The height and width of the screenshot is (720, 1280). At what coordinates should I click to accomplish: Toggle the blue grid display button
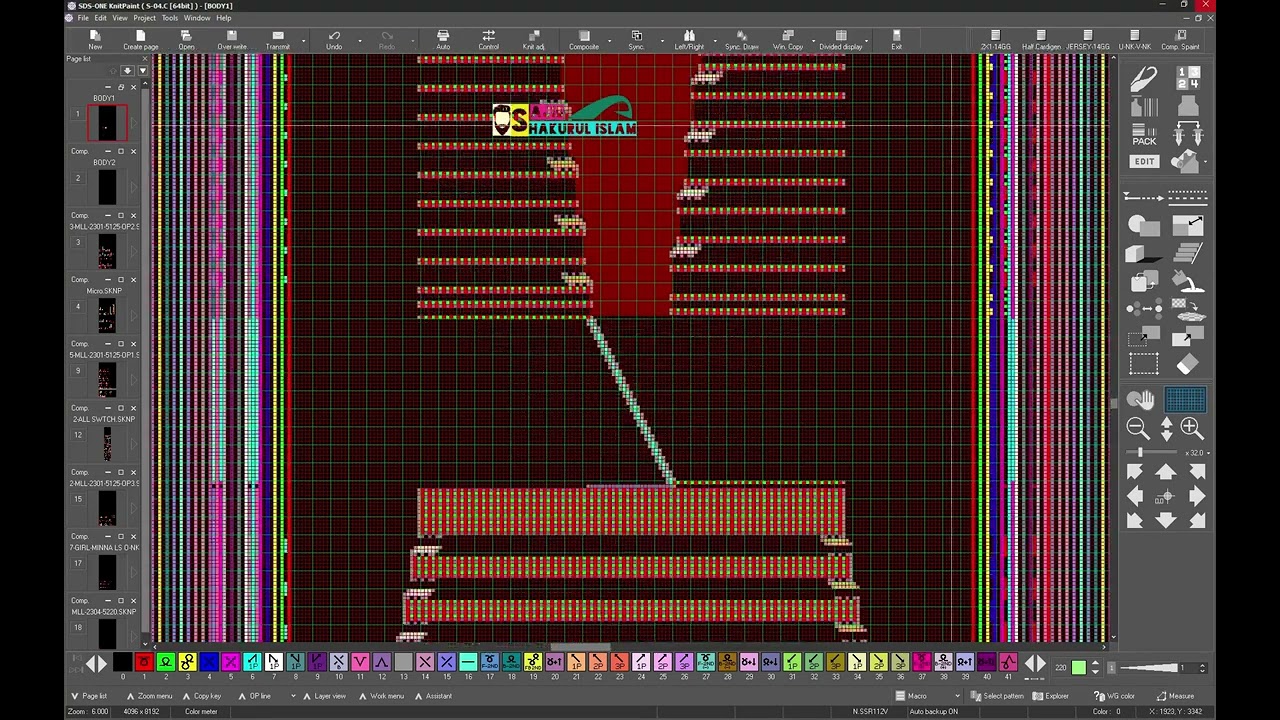pos(1186,400)
